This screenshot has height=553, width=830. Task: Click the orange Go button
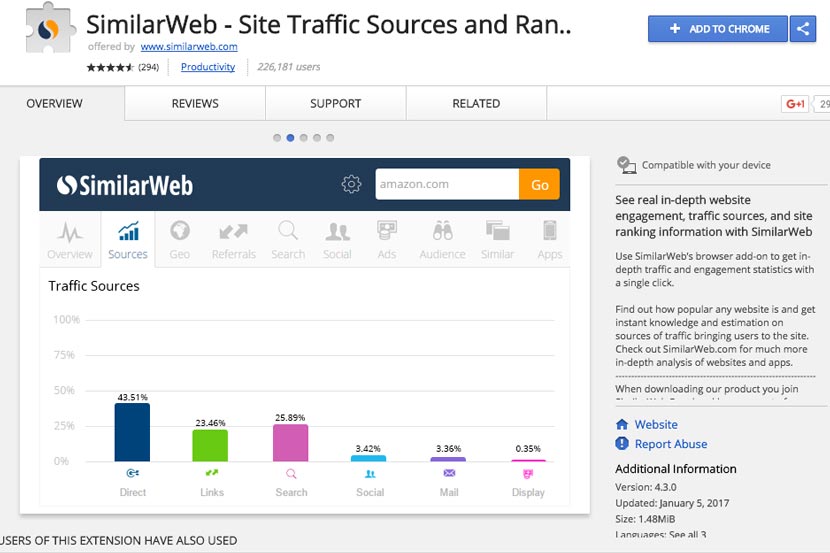539,184
